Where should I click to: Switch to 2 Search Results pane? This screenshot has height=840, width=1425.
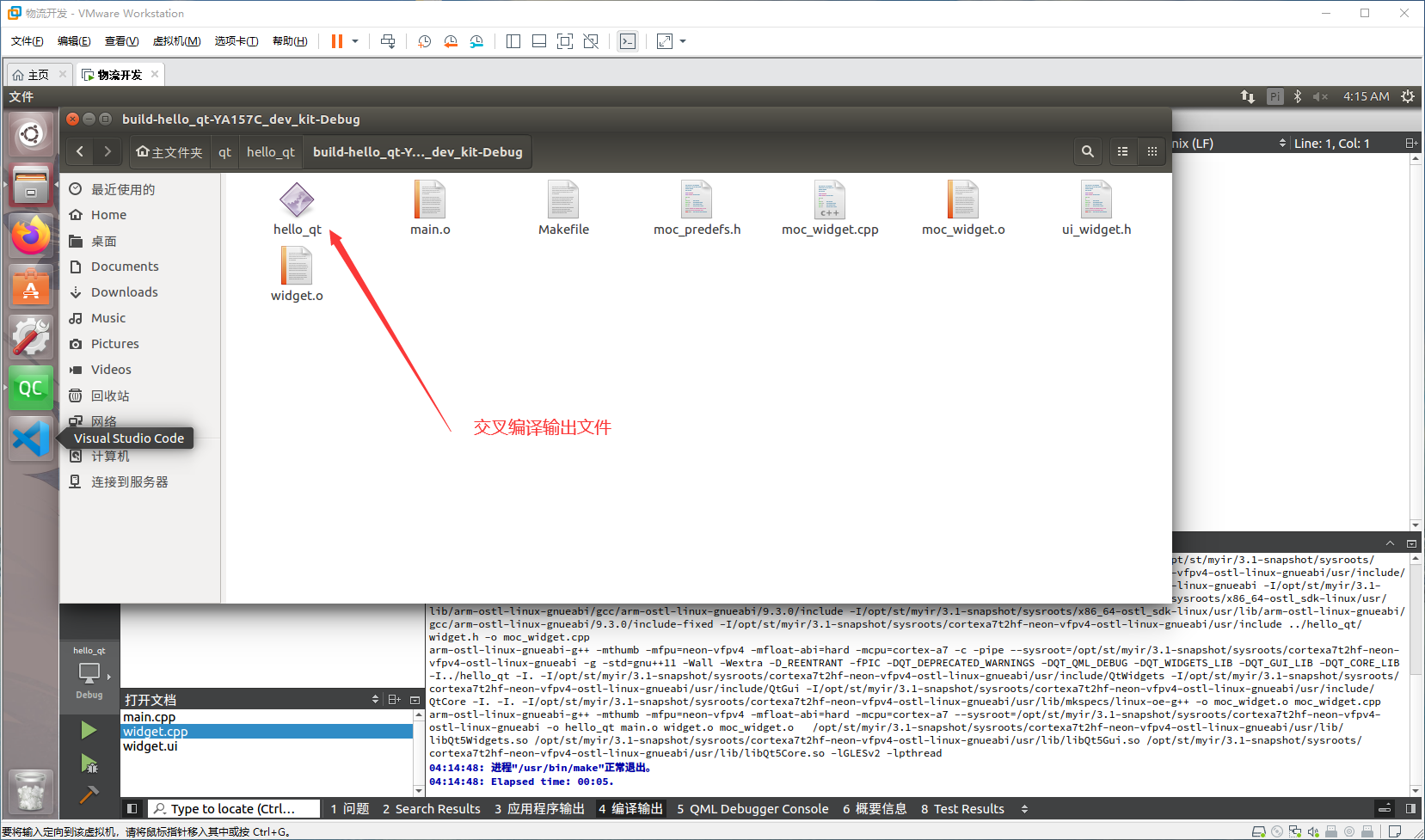pyautogui.click(x=432, y=809)
